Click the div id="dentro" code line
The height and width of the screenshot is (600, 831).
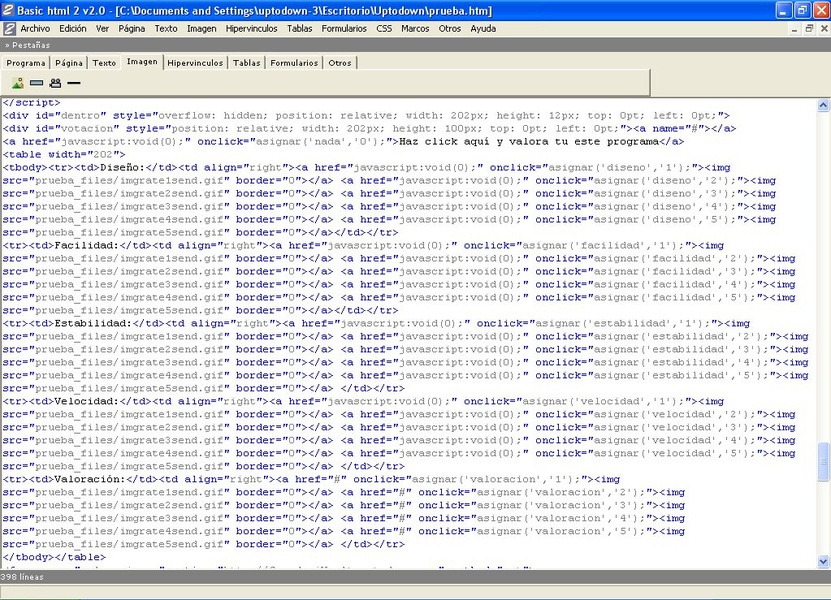[x=366, y=116]
